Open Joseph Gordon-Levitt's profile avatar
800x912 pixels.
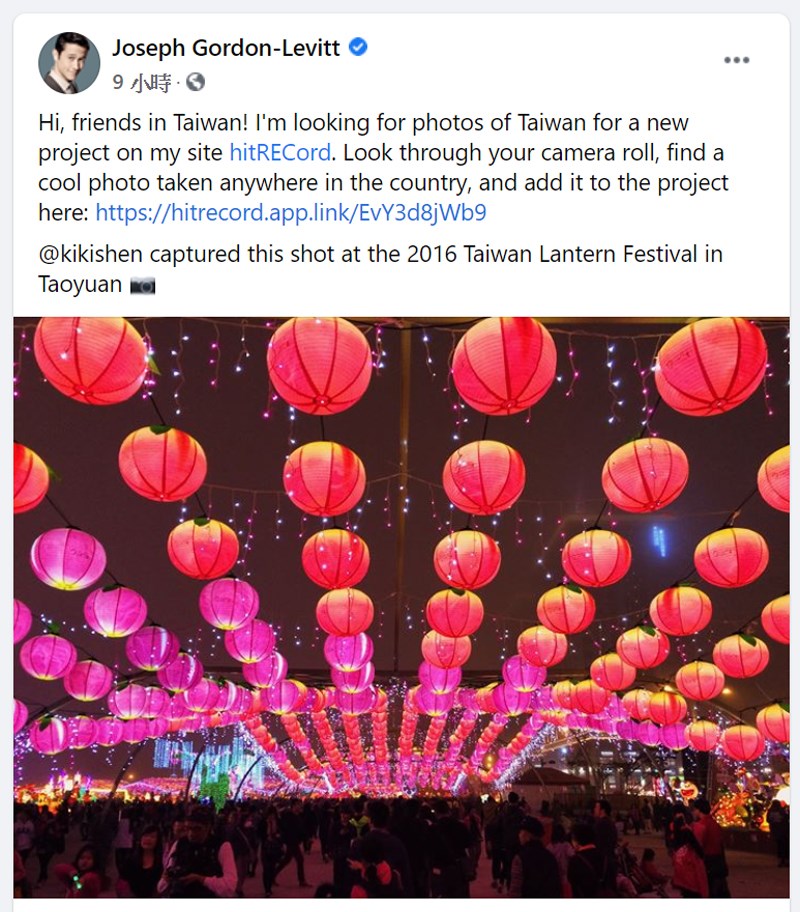(69, 63)
